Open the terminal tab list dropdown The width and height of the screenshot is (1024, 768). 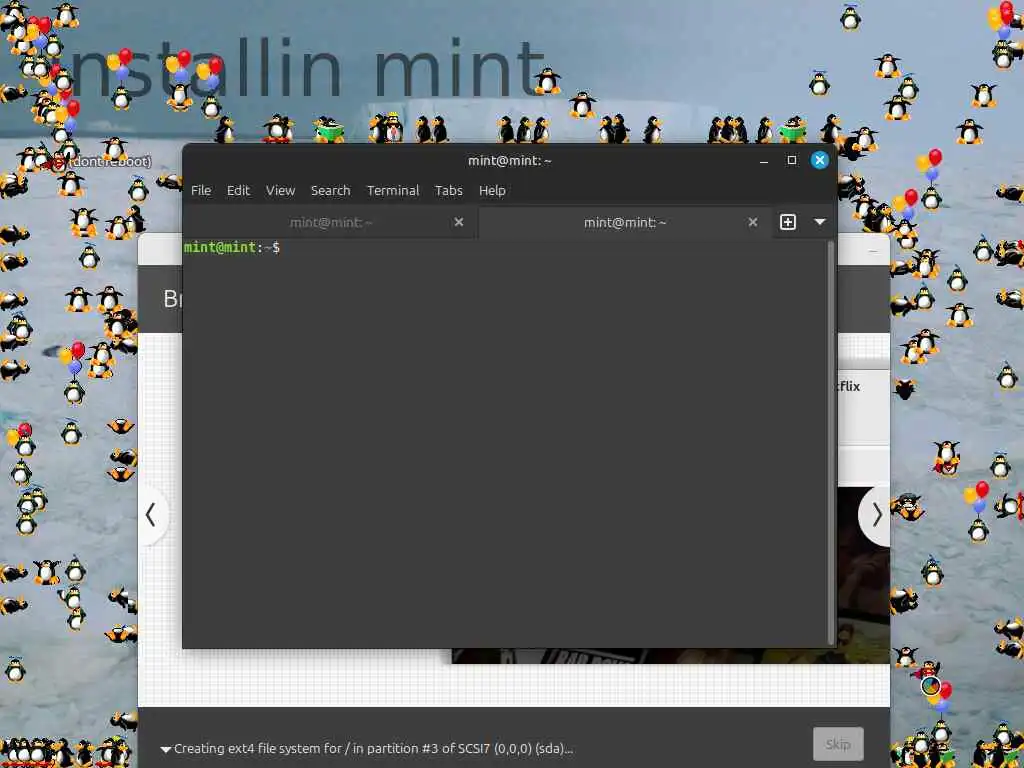pyautogui.click(x=820, y=222)
